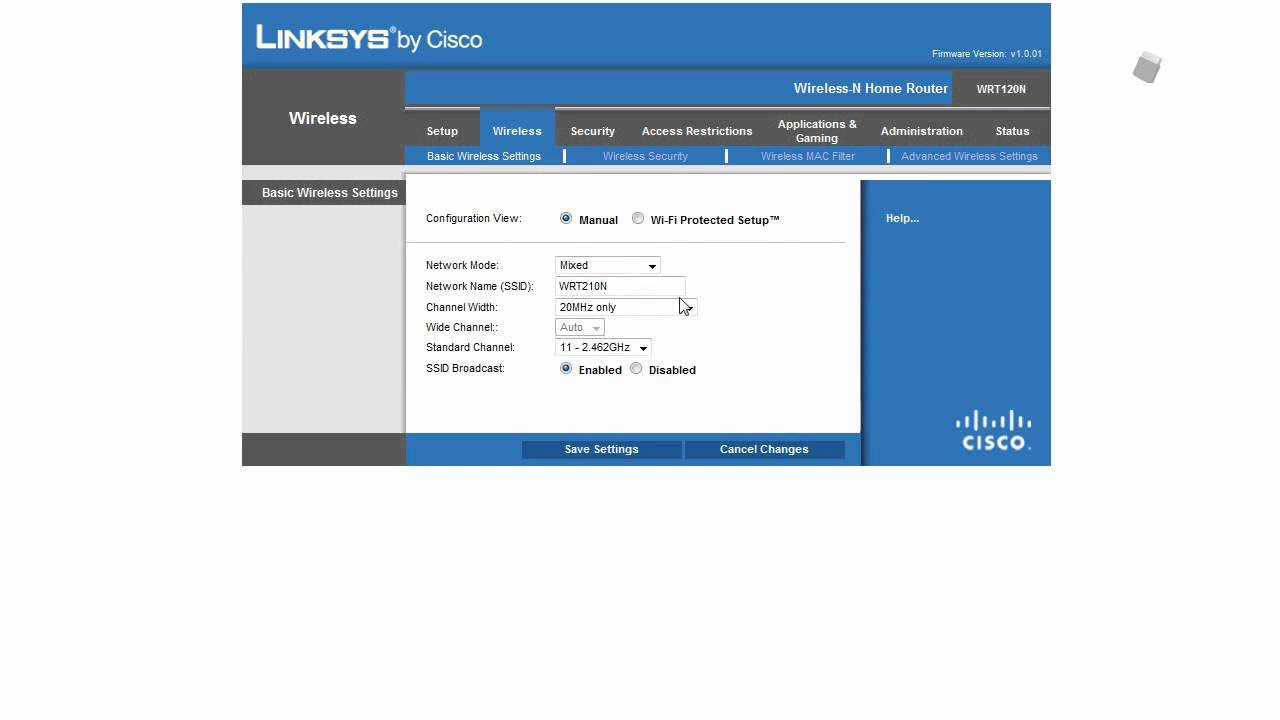Image resolution: width=1280 pixels, height=720 pixels.
Task: Open the Help link
Action: coord(902,218)
